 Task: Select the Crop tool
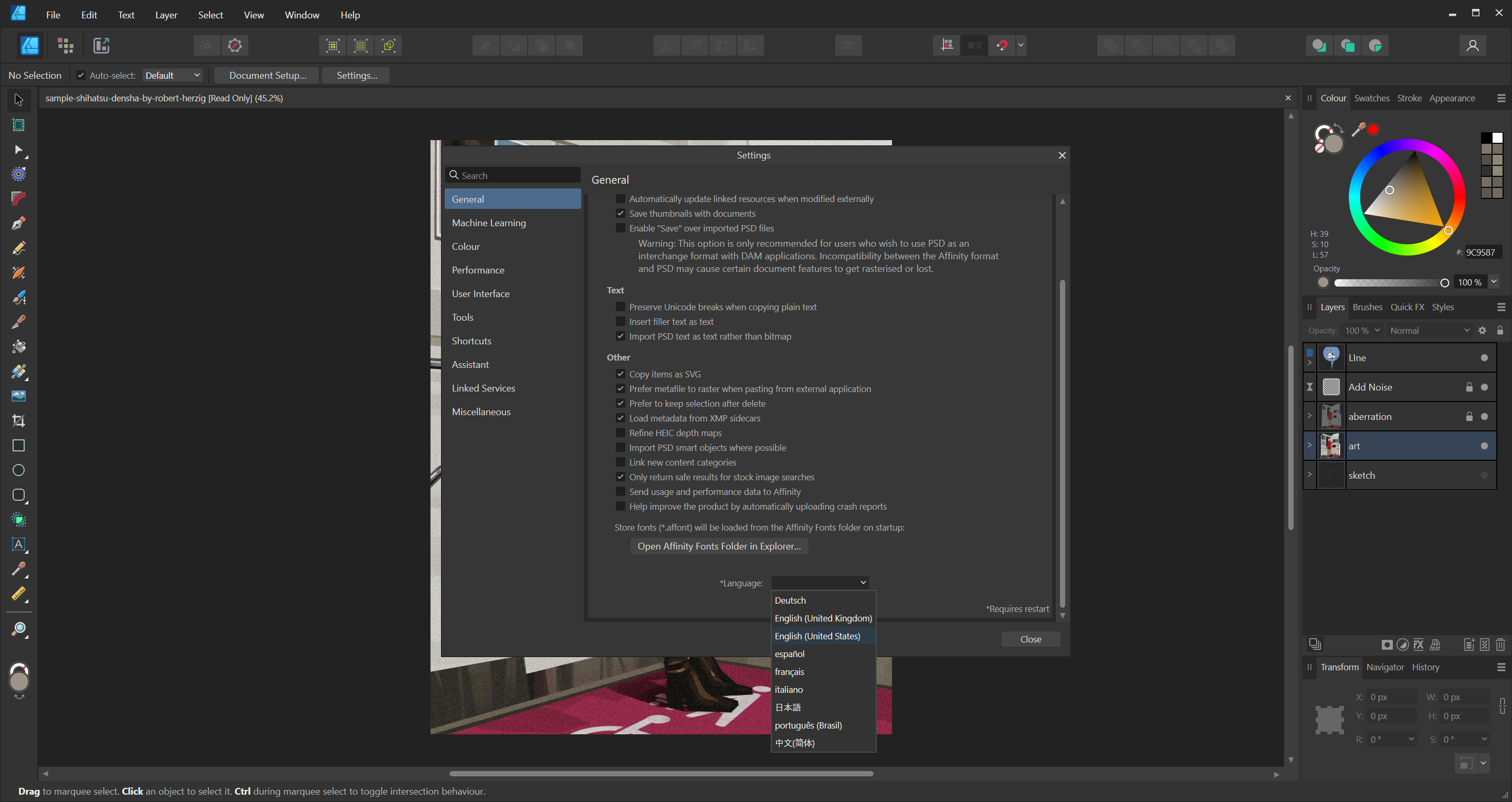click(18, 420)
